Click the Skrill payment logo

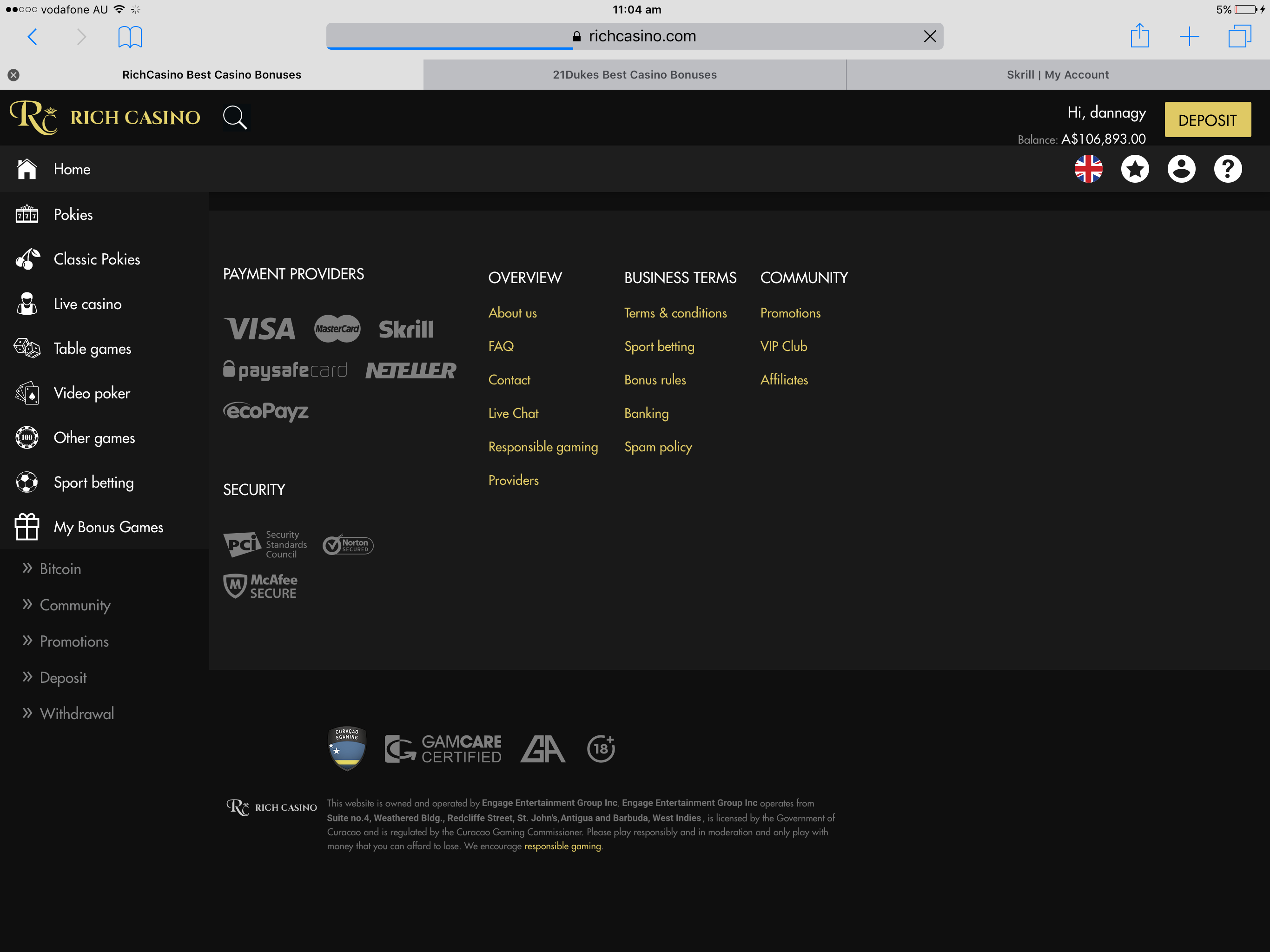(x=406, y=329)
